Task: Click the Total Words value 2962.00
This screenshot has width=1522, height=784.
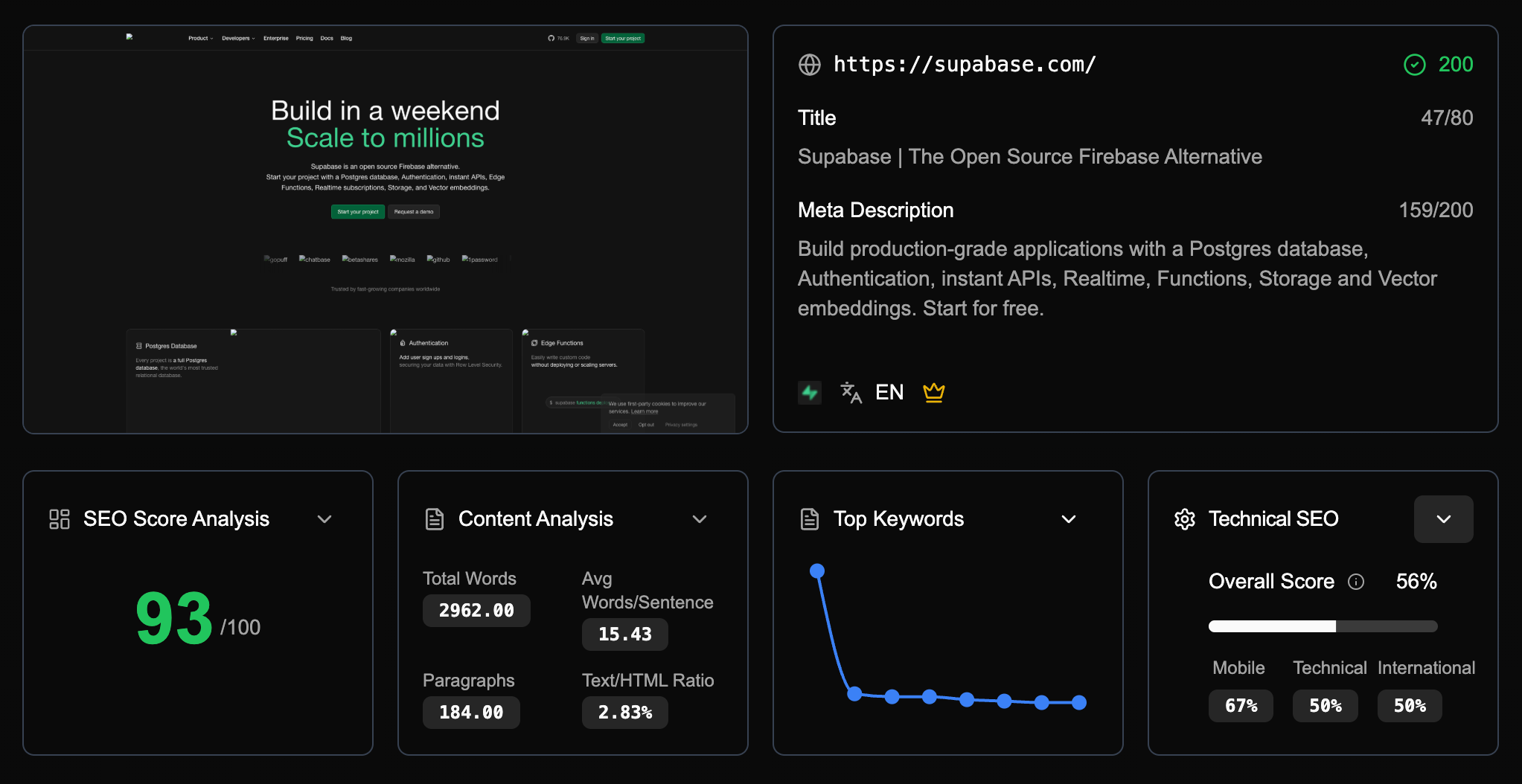Action: click(476, 611)
